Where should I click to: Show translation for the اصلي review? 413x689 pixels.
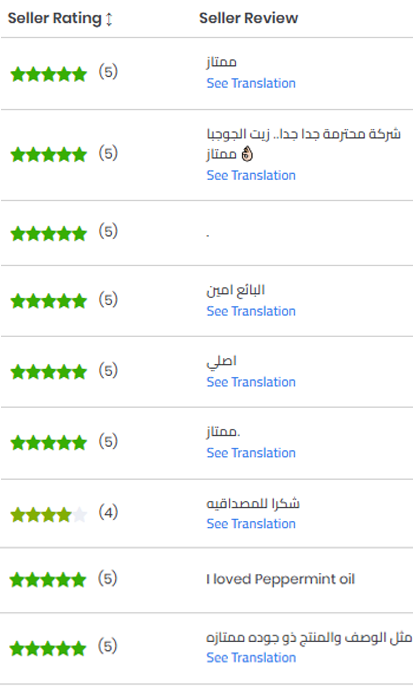251,382
